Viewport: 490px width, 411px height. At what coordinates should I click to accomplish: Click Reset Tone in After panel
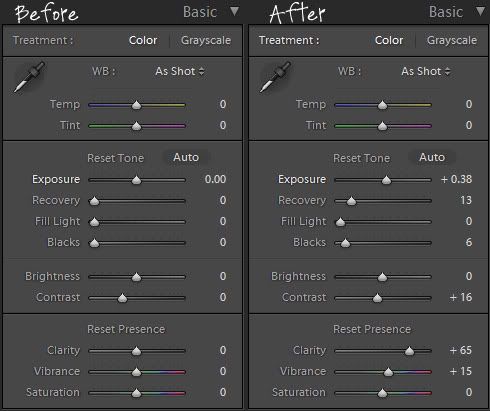361,158
